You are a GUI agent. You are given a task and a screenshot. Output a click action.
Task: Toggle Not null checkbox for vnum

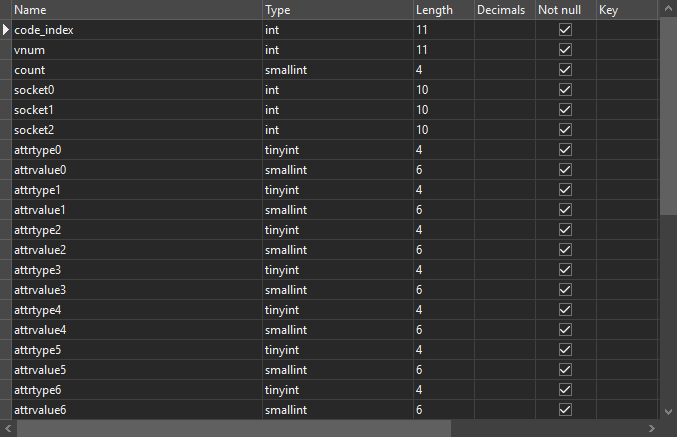coord(565,50)
